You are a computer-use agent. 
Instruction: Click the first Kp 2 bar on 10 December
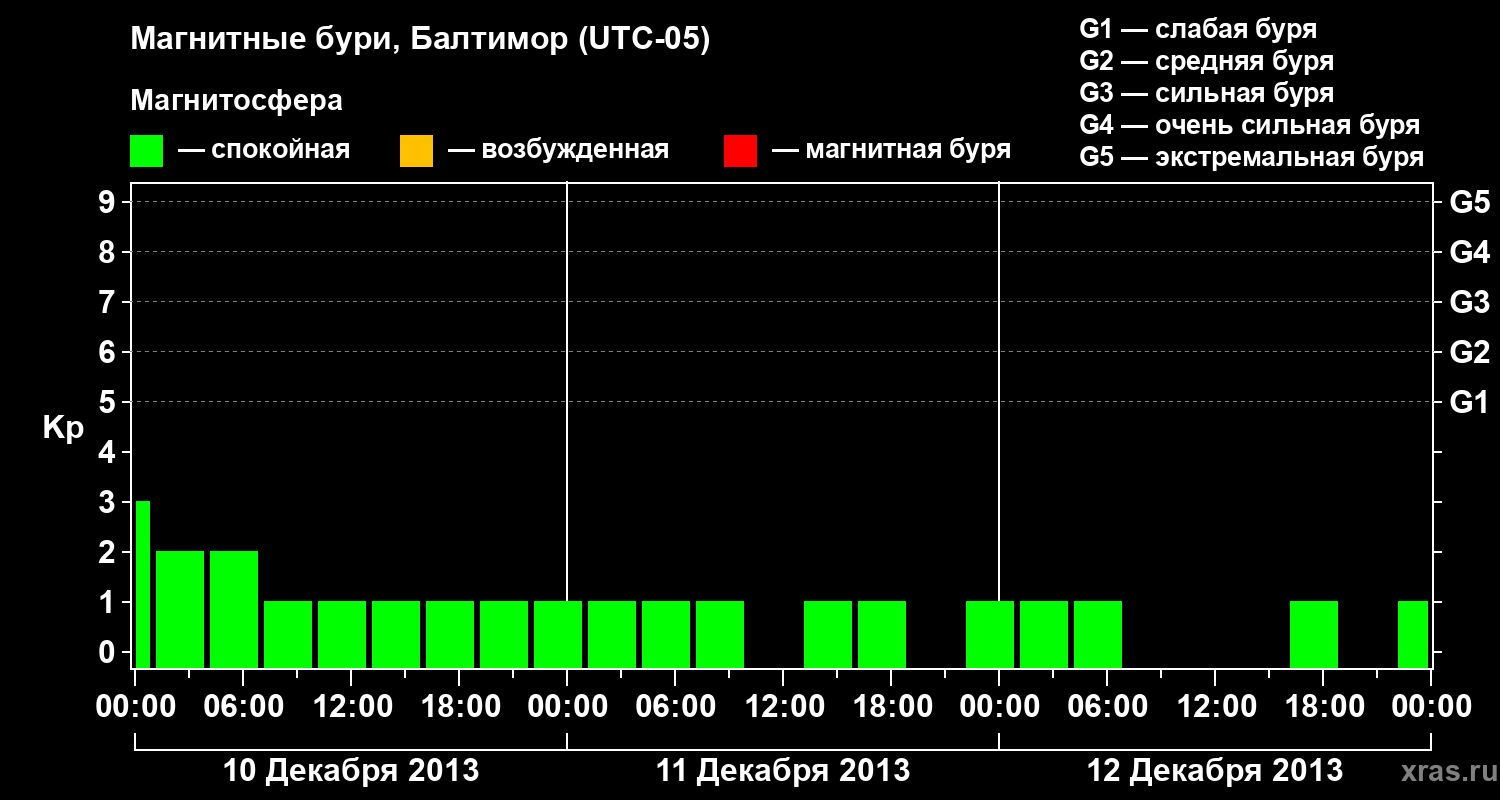click(x=180, y=609)
